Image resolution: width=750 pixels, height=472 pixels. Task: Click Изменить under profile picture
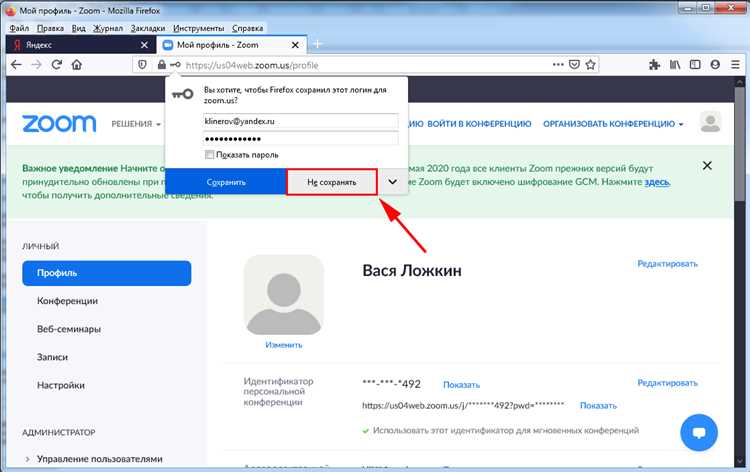click(284, 345)
